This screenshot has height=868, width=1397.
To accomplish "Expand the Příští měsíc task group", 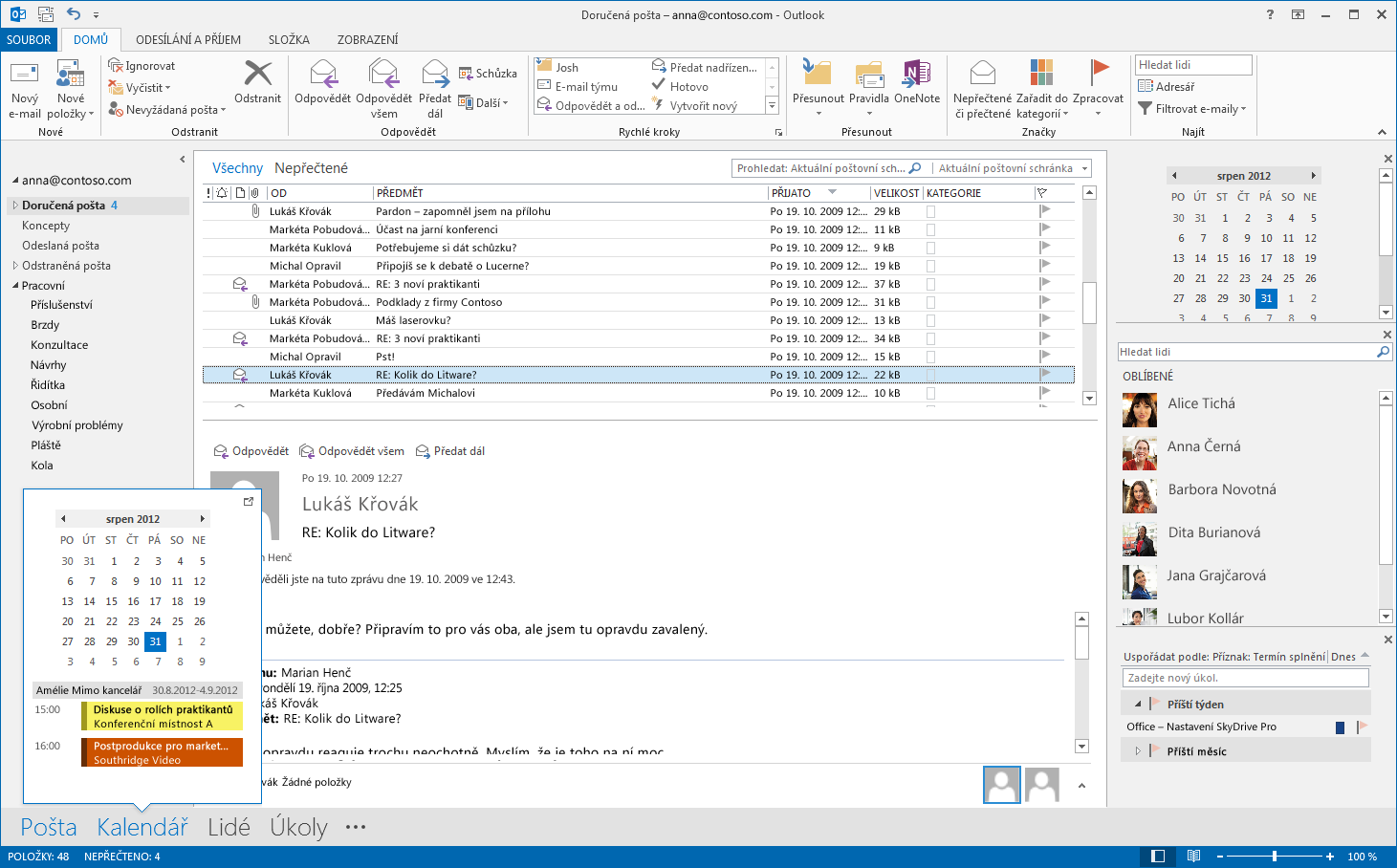I will 1138,751.
